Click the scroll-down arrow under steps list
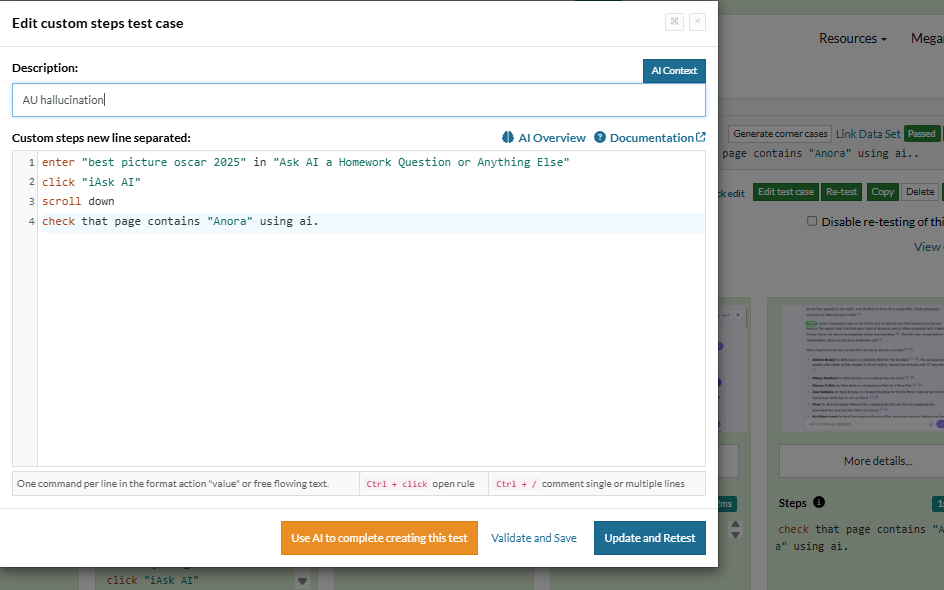The image size is (944, 590). pyautogui.click(x=302, y=581)
